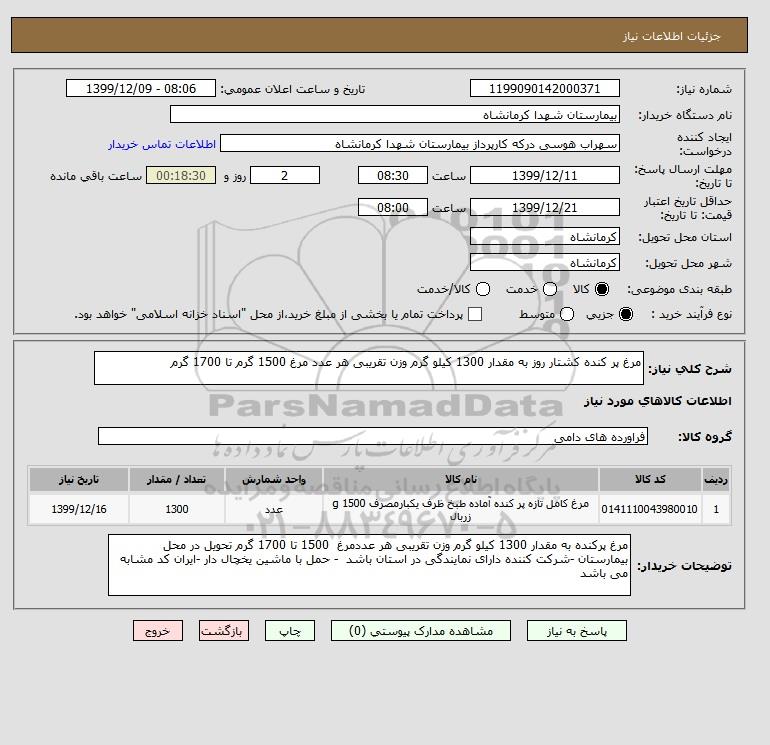
Task: Click the unit cell عدد
Action: (x=274, y=509)
